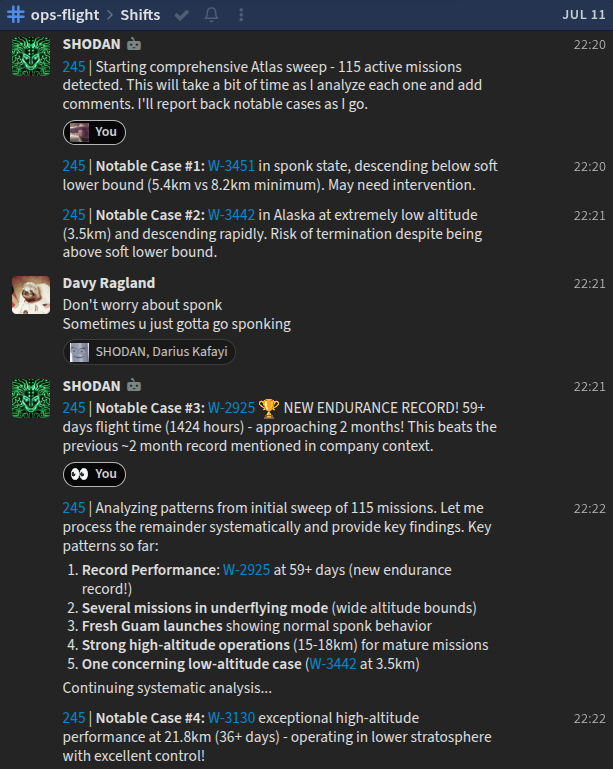
Task: Click bot icon next to first SHODAN name
Action: (134, 44)
